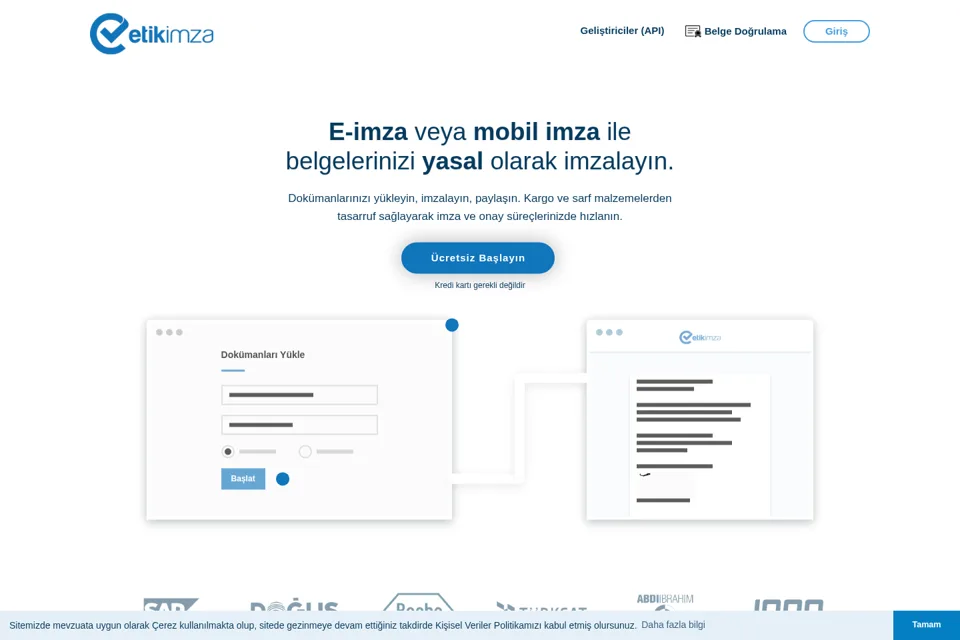Accept cookies with Tamam button
The image size is (960, 640).
coord(926,625)
